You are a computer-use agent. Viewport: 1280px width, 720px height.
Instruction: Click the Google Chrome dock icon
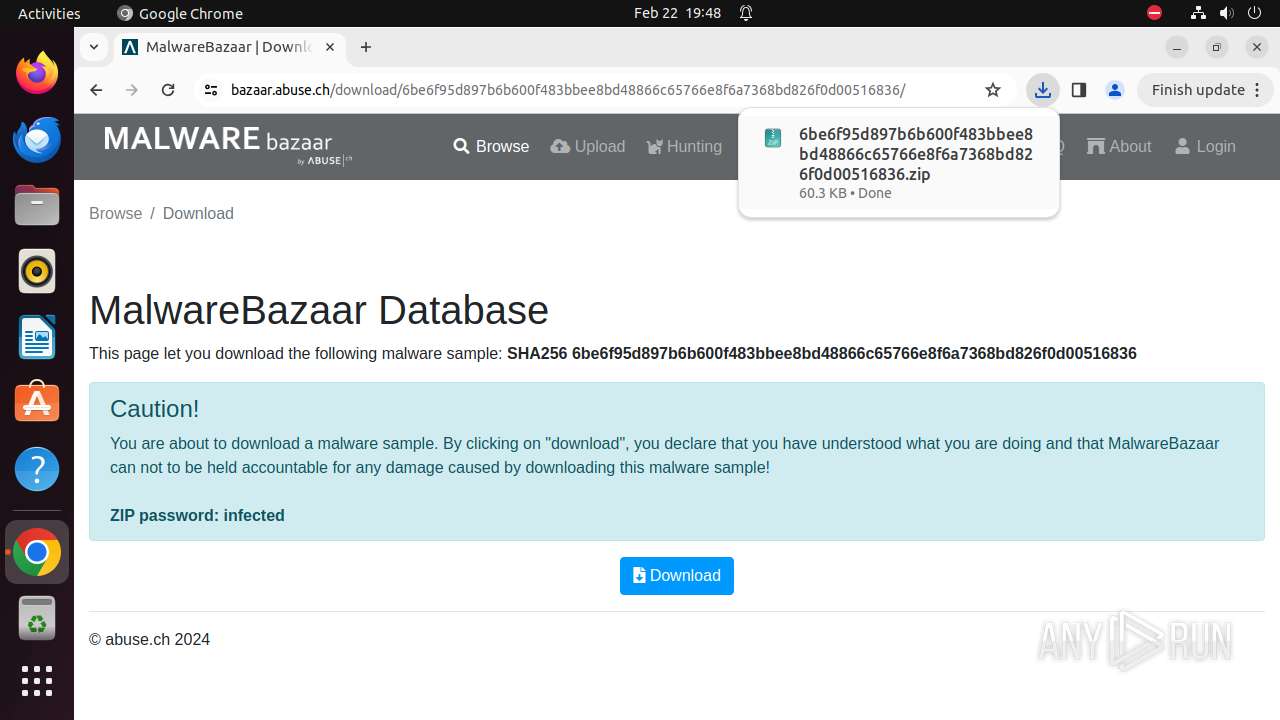37,552
